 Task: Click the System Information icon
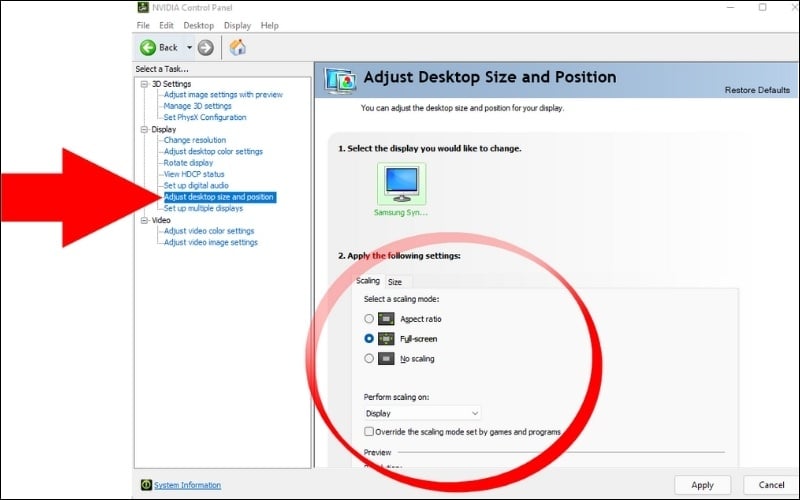click(x=146, y=485)
